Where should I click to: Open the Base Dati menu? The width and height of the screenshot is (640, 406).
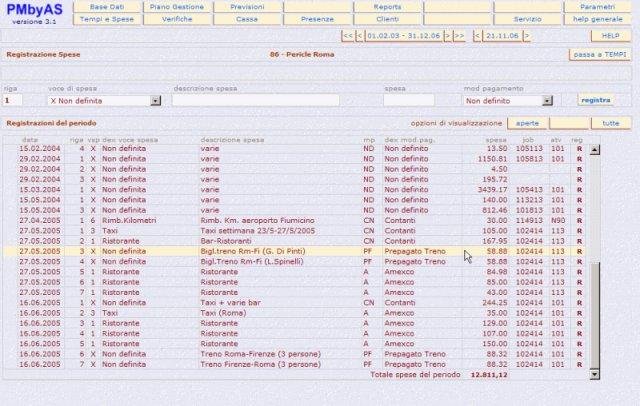pyautogui.click(x=107, y=7)
